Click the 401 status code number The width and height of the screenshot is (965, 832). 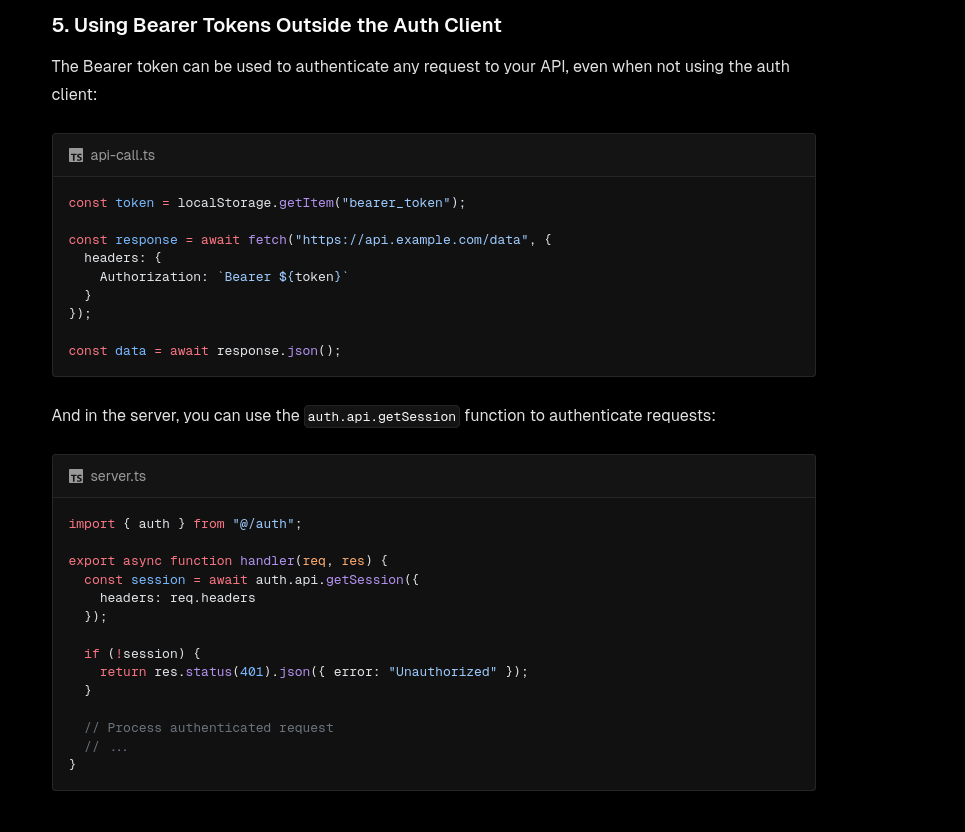251,672
